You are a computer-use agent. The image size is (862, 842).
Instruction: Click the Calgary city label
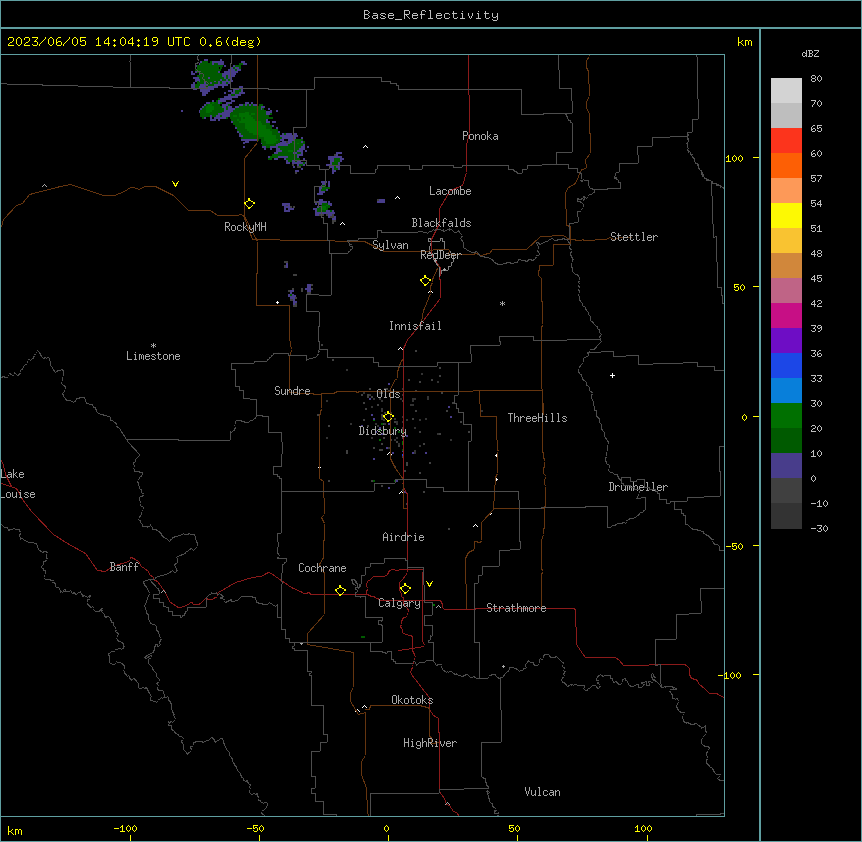[400, 603]
